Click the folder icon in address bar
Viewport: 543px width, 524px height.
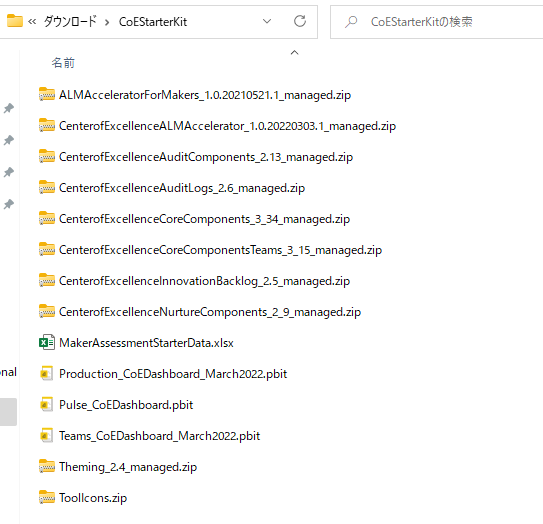[x=15, y=21]
